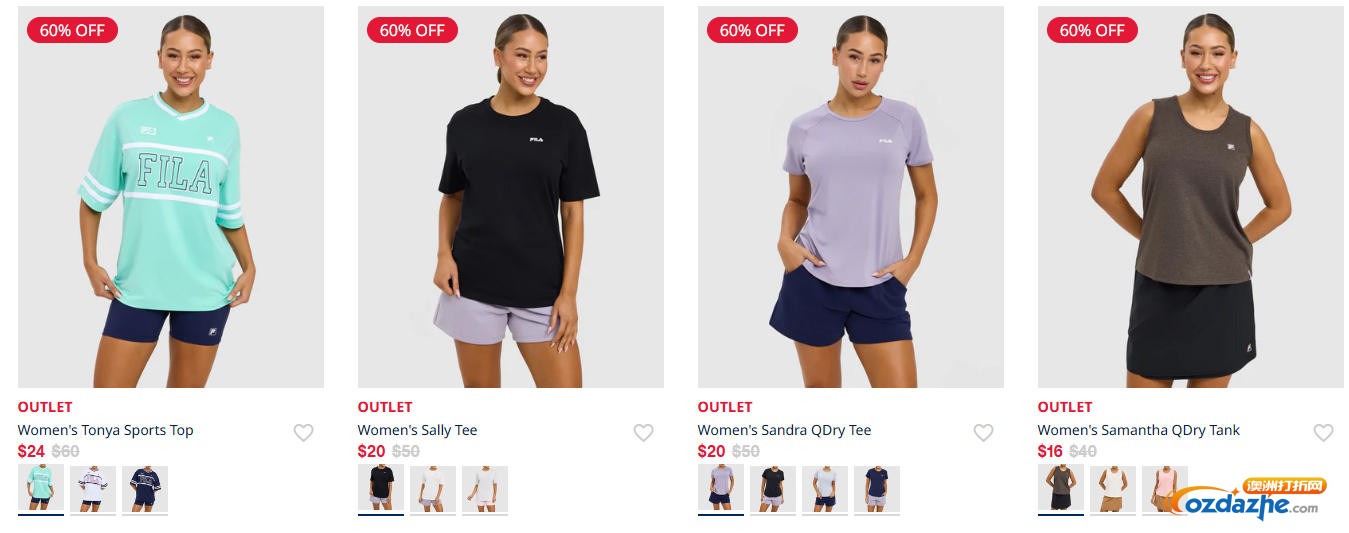View the large brown Samantha Tank photo
Viewport: 1349px width, 533px height.
pyautogui.click(x=1191, y=197)
